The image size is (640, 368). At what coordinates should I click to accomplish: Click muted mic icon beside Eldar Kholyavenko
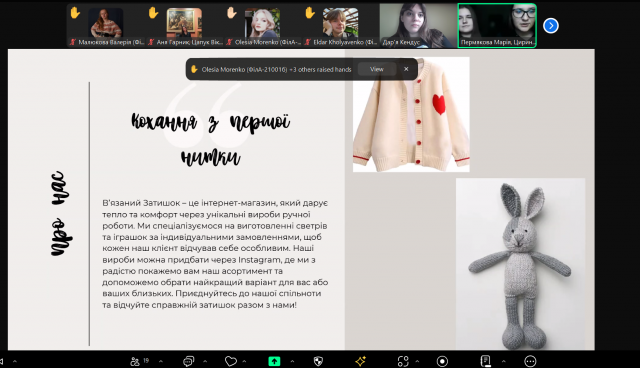coord(308,42)
